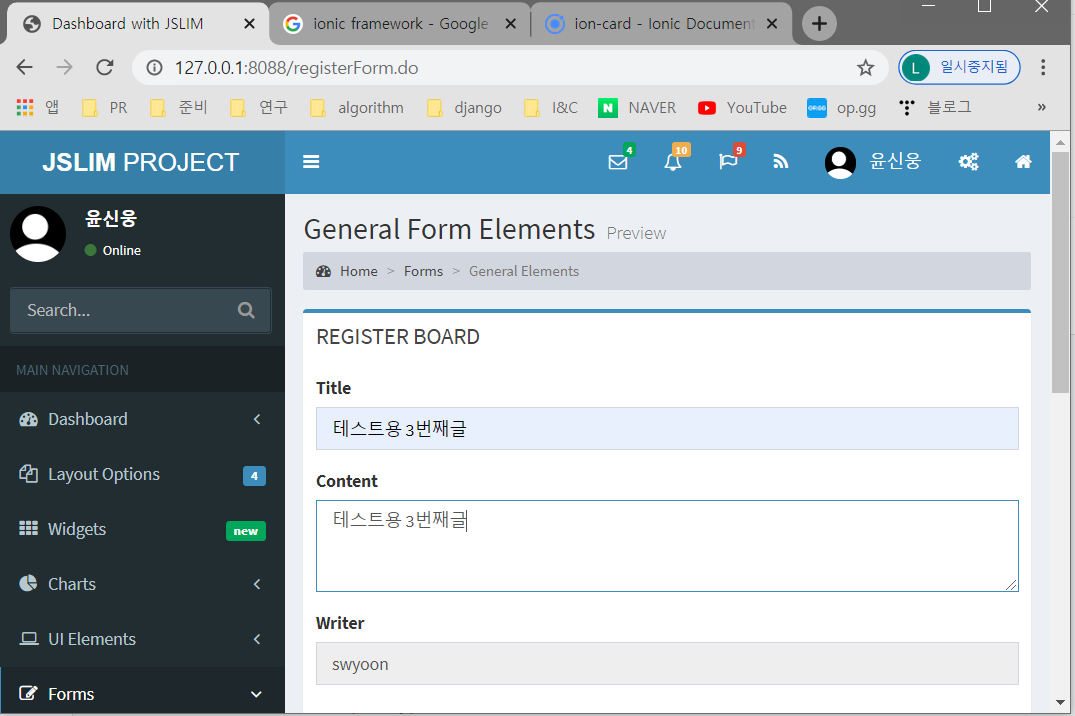This screenshot has height=716, width=1075.
Task: Open the django bookmark folder
Action: click(x=464, y=108)
